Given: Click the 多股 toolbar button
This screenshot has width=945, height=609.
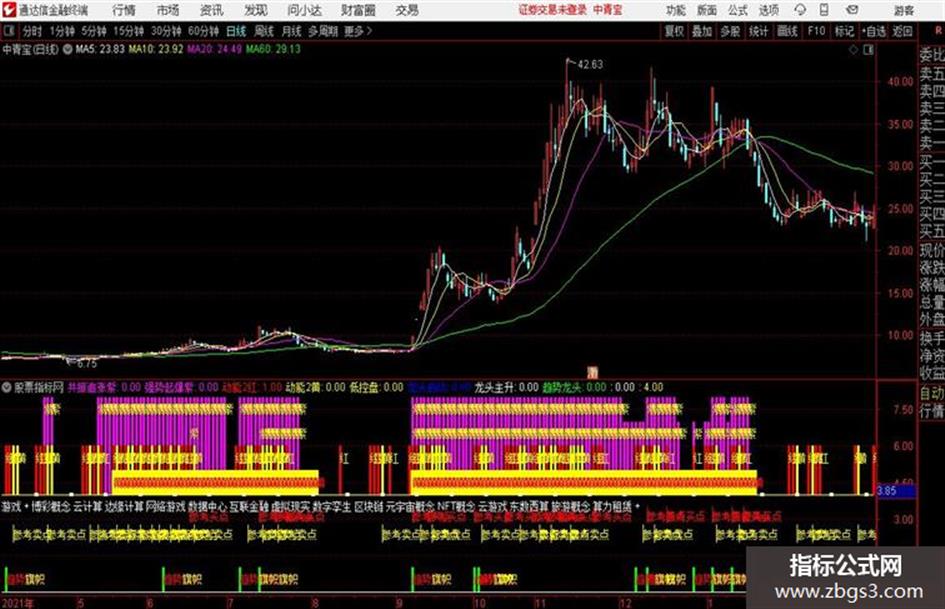Looking at the screenshot, I should pyautogui.click(x=730, y=31).
